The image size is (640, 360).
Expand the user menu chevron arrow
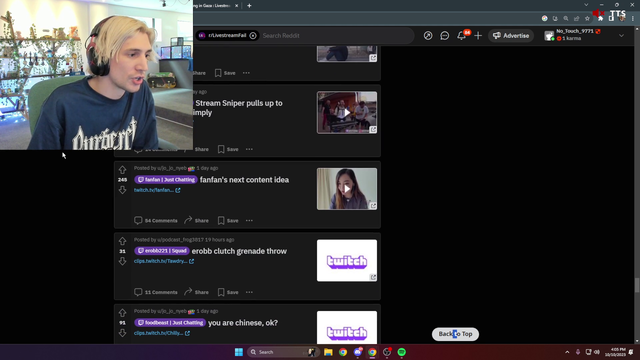[621, 36]
